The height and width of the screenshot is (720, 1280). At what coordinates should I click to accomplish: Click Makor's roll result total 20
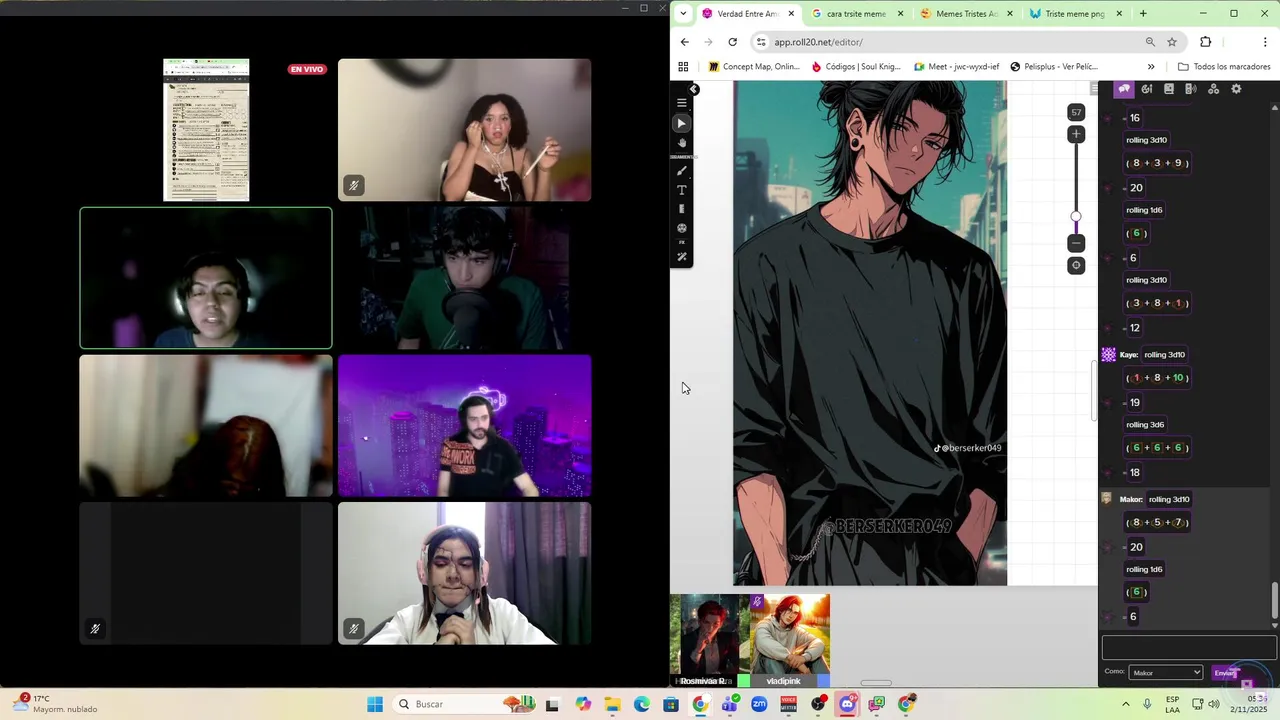tap(1136, 547)
